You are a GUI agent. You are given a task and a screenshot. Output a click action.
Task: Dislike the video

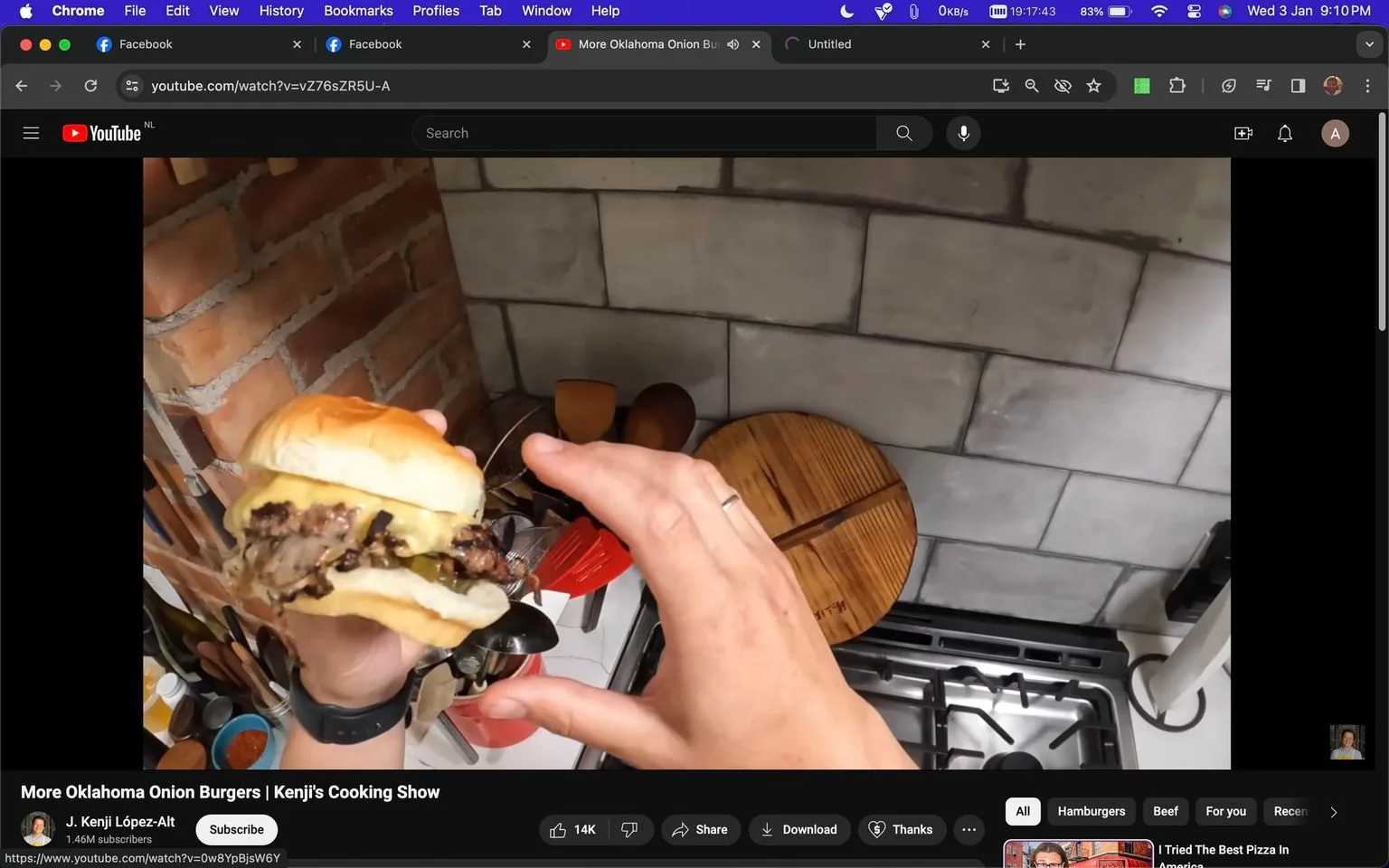click(x=630, y=829)
